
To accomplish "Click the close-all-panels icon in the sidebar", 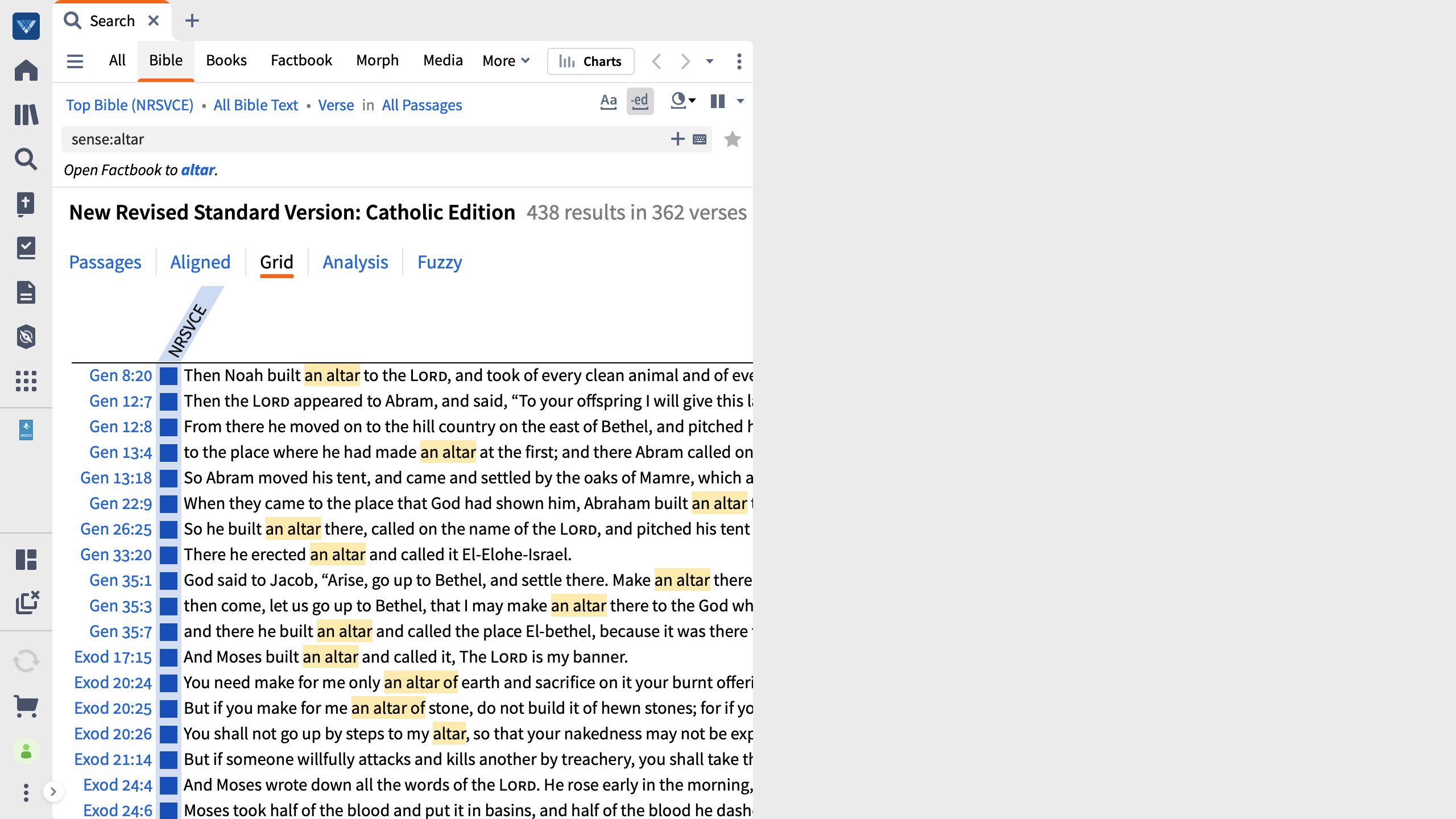I will click(27, 603).
